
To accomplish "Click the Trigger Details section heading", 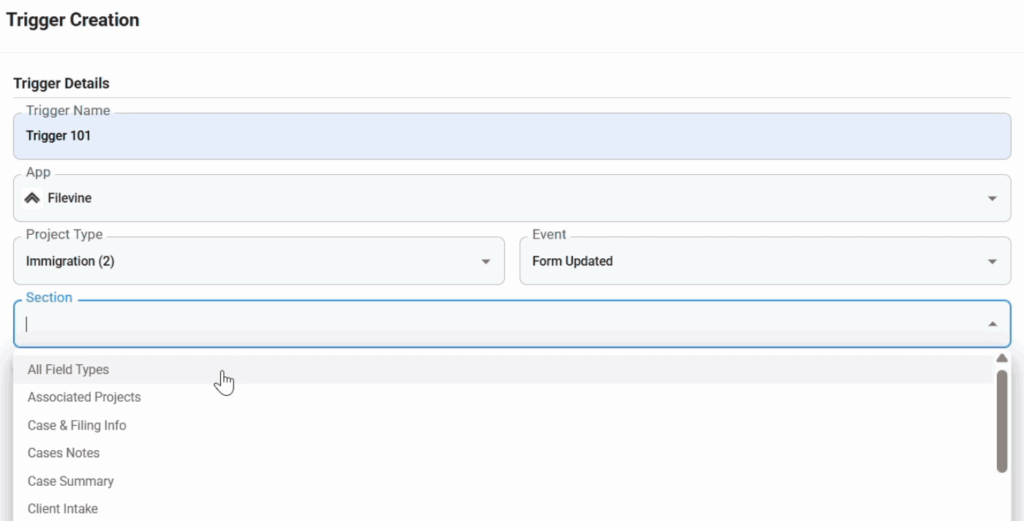I will 61,84.
